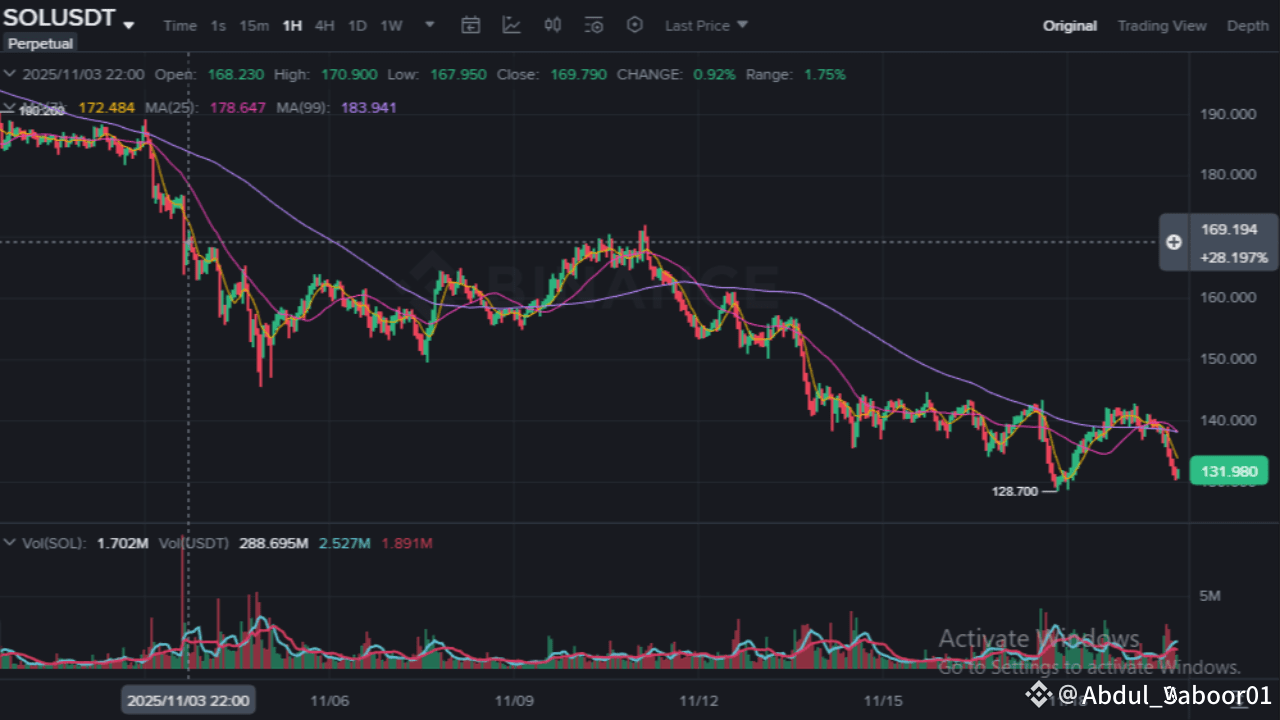The width and height of the screenshot is (1280, 720).
Task: Click the 190.000 price axis label
Action: [x=1228, y=114]
